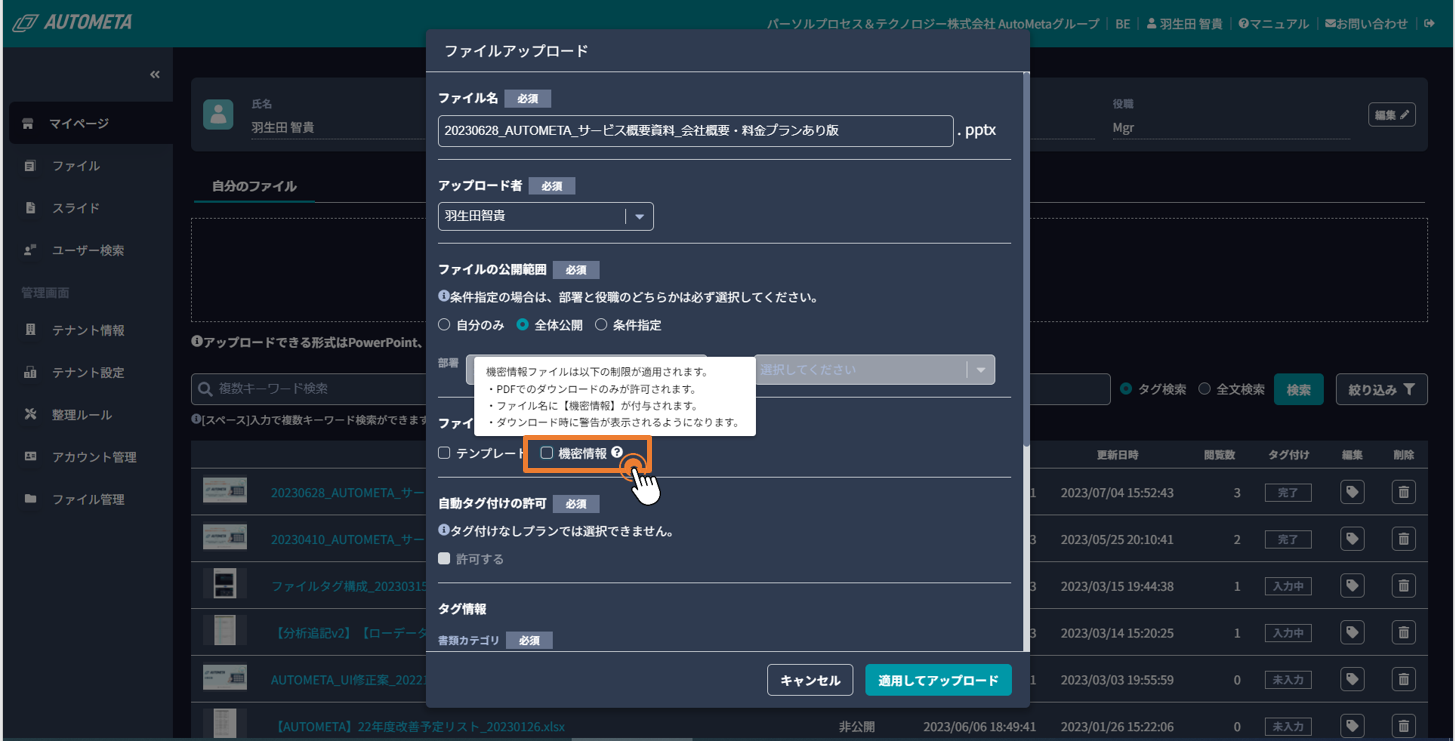The width and height of the screenshot is (1455, 741).
Task: Click the AUTOMETA logo in the header
Action: [72, 22]
